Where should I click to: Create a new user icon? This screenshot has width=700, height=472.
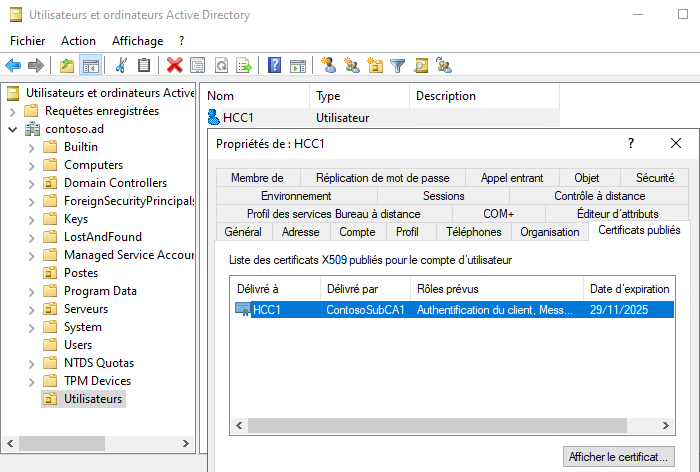(329, 66)
